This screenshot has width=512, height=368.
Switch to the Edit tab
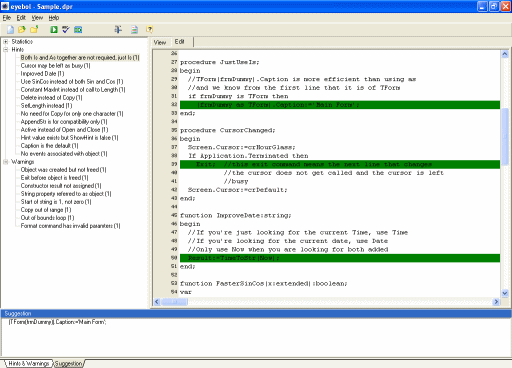point(180,42)
